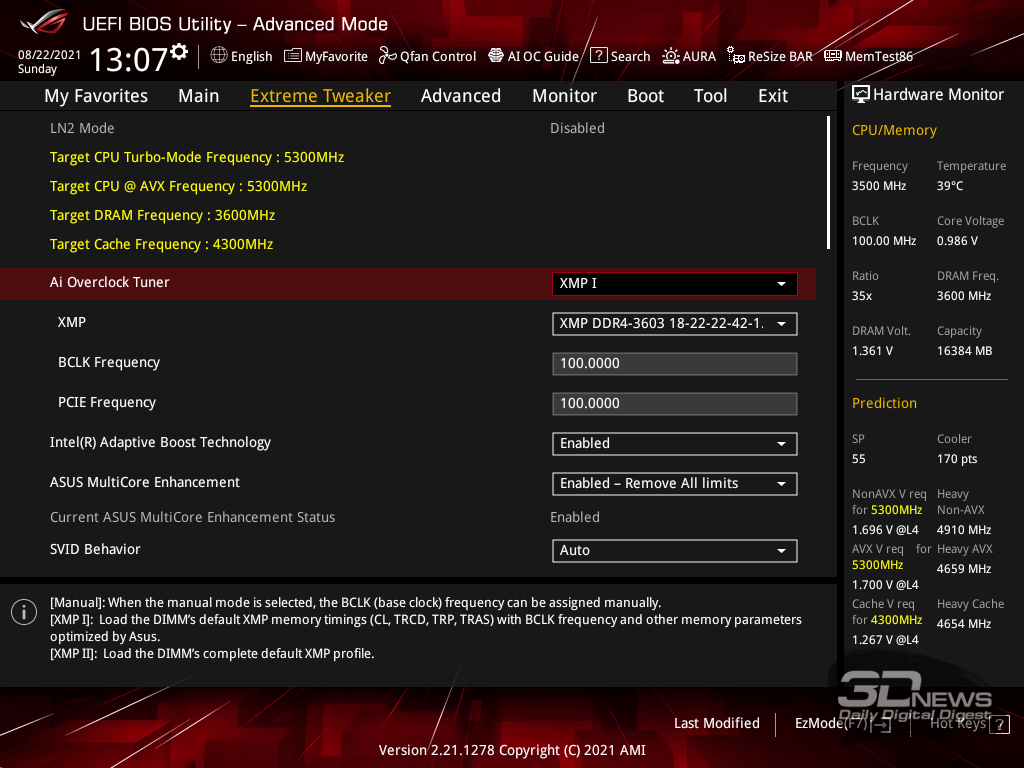Click the MyFavorite list icon
This screenshot has width=1024, height=768.
click(293, 56)
